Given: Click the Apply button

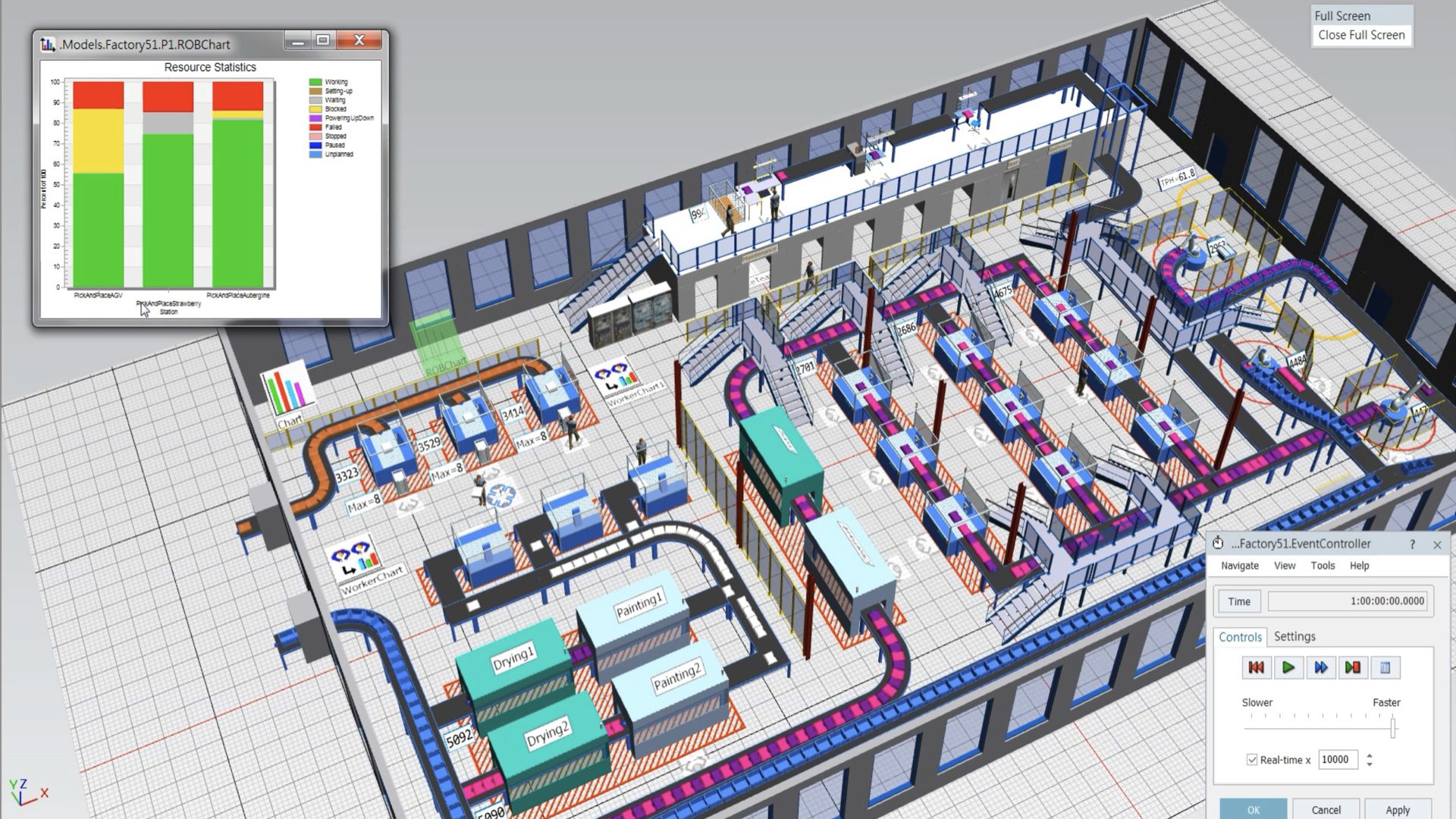Looking at the screenshot, I should [1397, 809].
